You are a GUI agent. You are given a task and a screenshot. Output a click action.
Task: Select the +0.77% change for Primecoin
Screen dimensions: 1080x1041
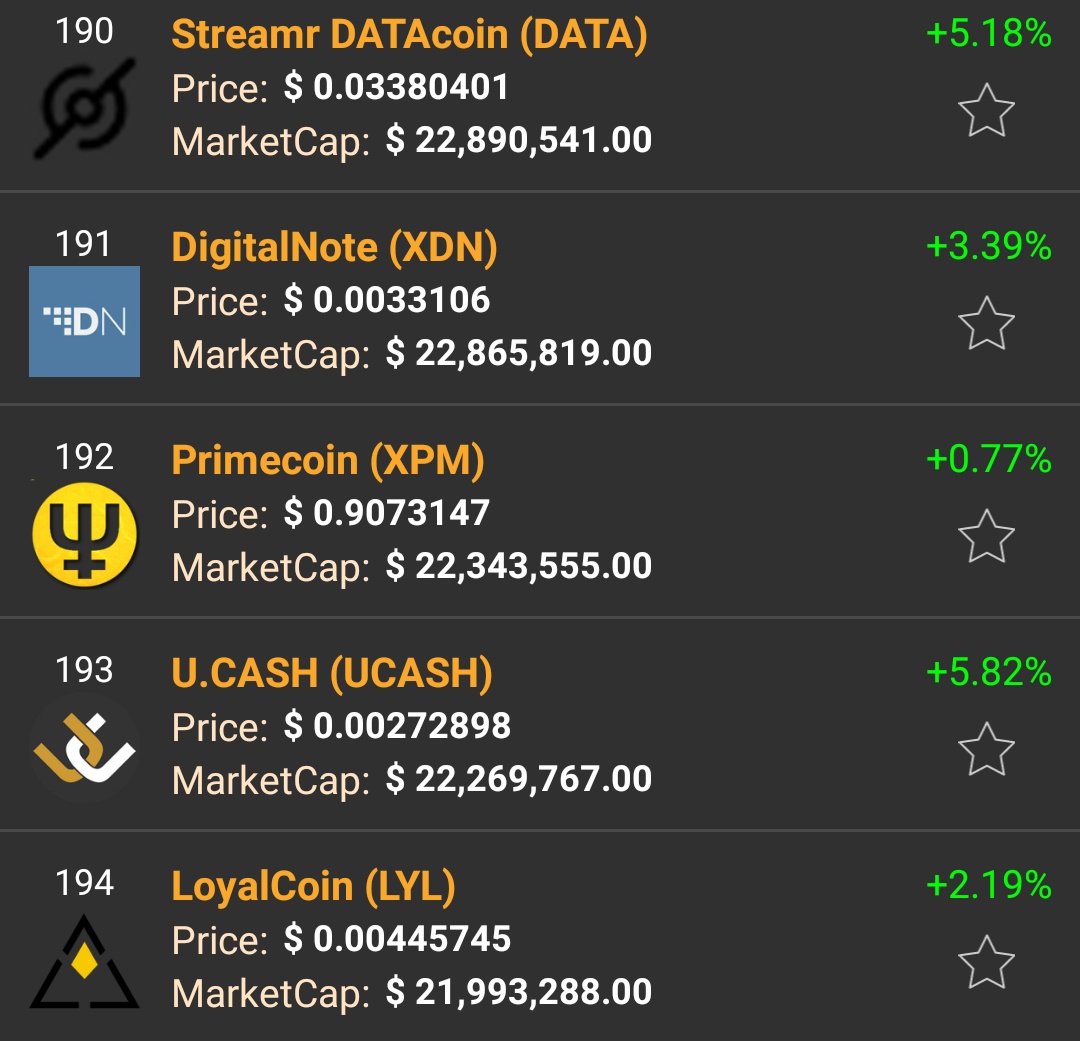click(x=988, y=459)
